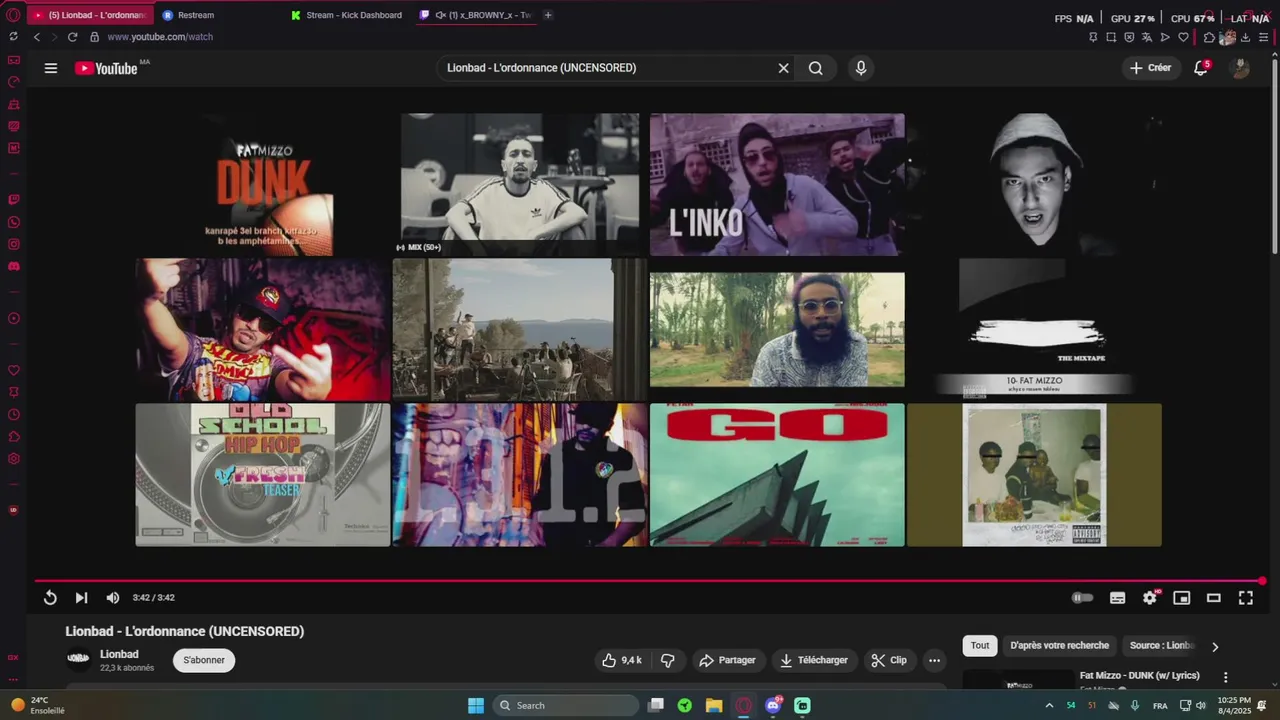The height and width of the screenshot is (720, 1280).
Task: Take a snapshot with the browser tool
Action: tap(1111, 37)
